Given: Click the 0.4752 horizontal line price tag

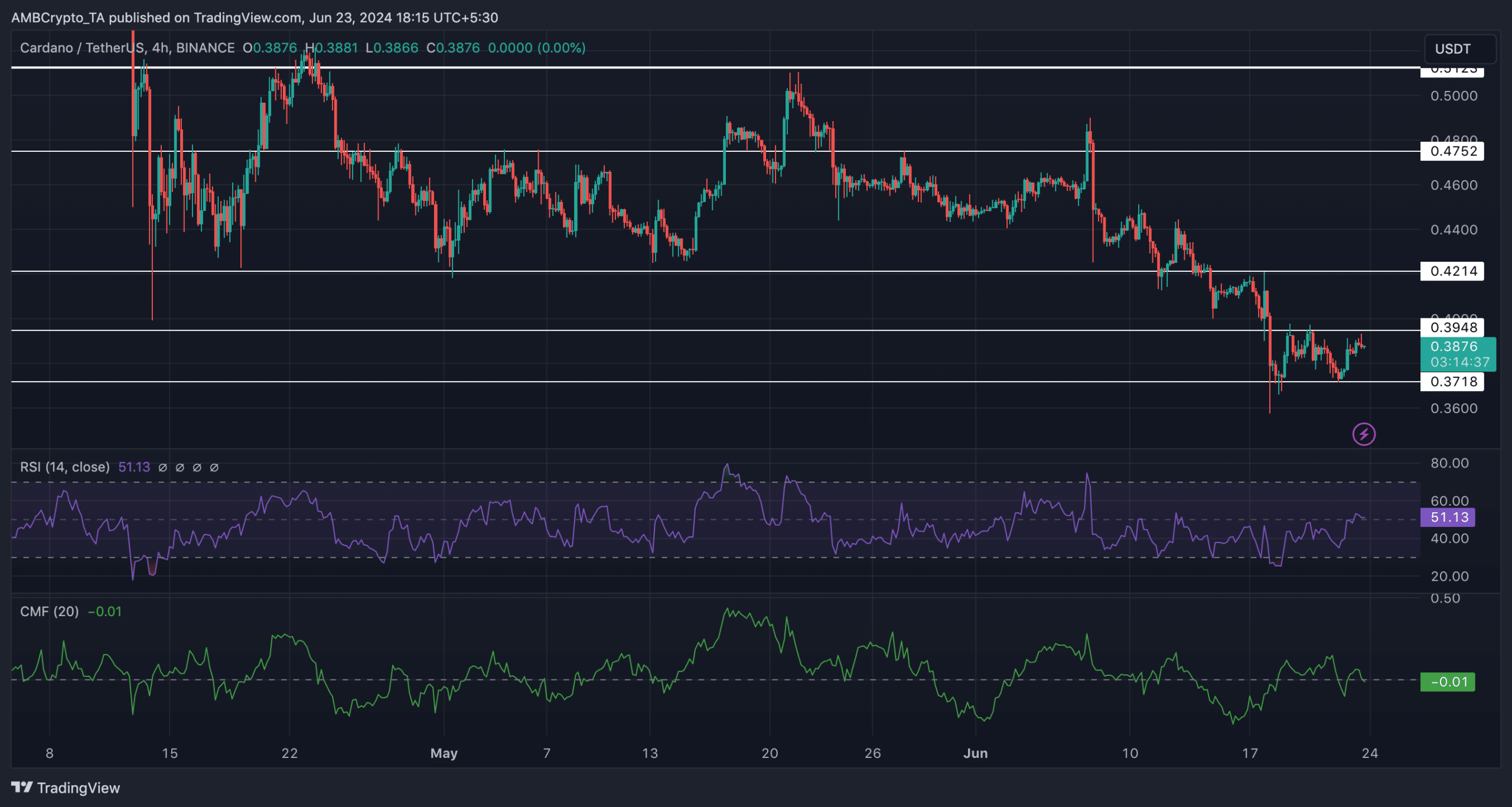Looking at the screenshot, I should (1453, 151).
